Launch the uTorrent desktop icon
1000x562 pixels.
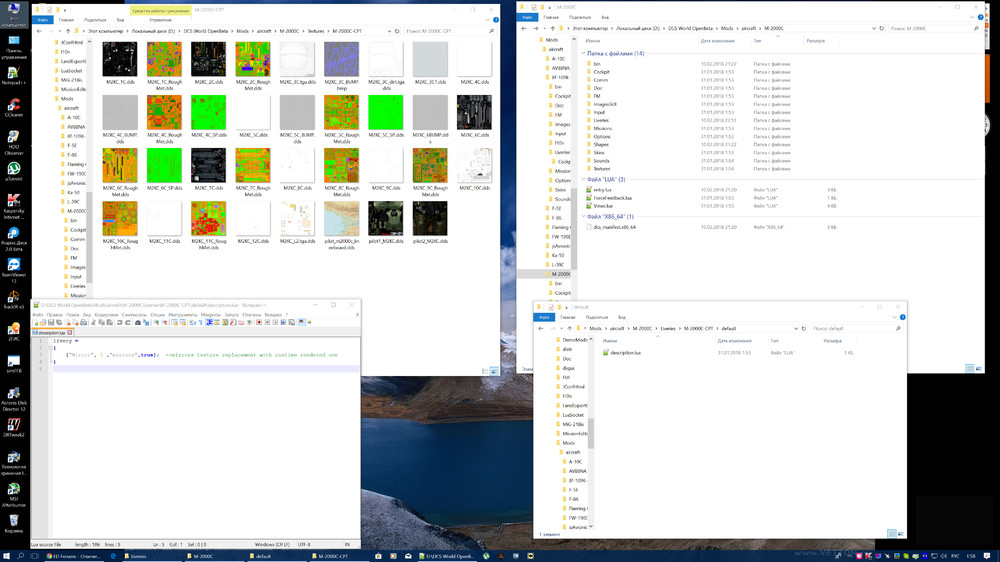click(14, 170)
